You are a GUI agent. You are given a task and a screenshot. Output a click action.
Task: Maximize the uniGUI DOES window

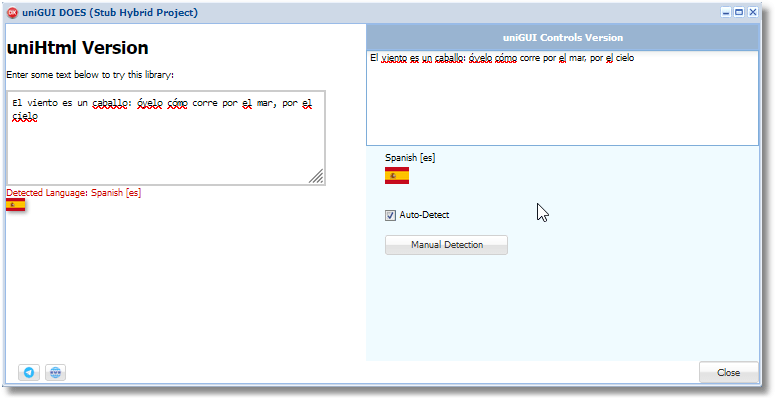(x=739, y=12)
